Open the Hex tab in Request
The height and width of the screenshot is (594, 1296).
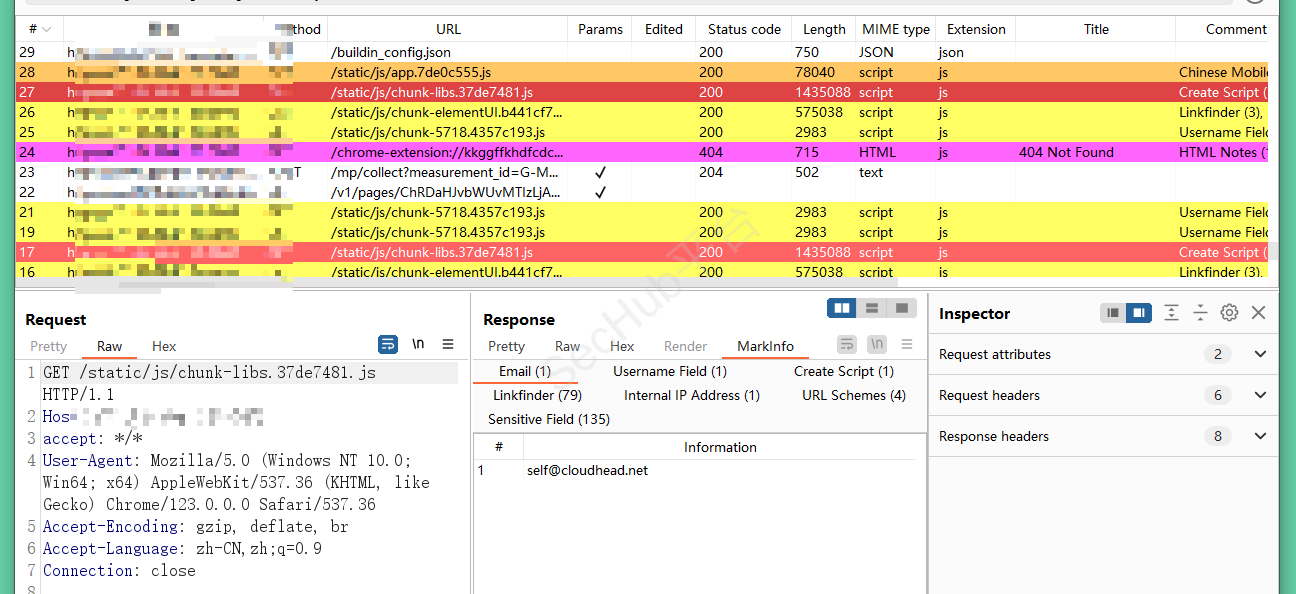point(164,346)
